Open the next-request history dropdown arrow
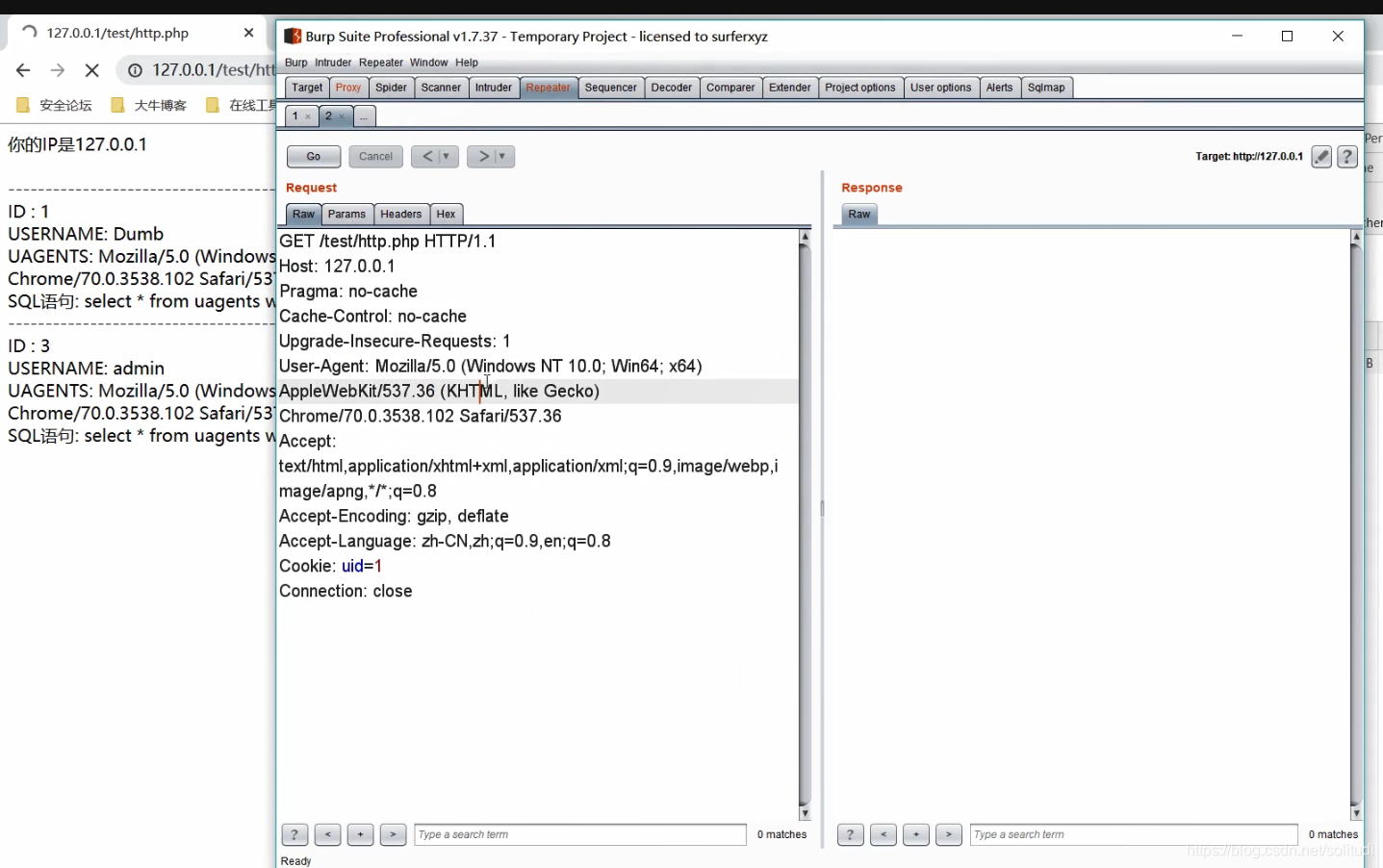The height and width of the screenshot is (868, 1383). click(x=502, y=156)
